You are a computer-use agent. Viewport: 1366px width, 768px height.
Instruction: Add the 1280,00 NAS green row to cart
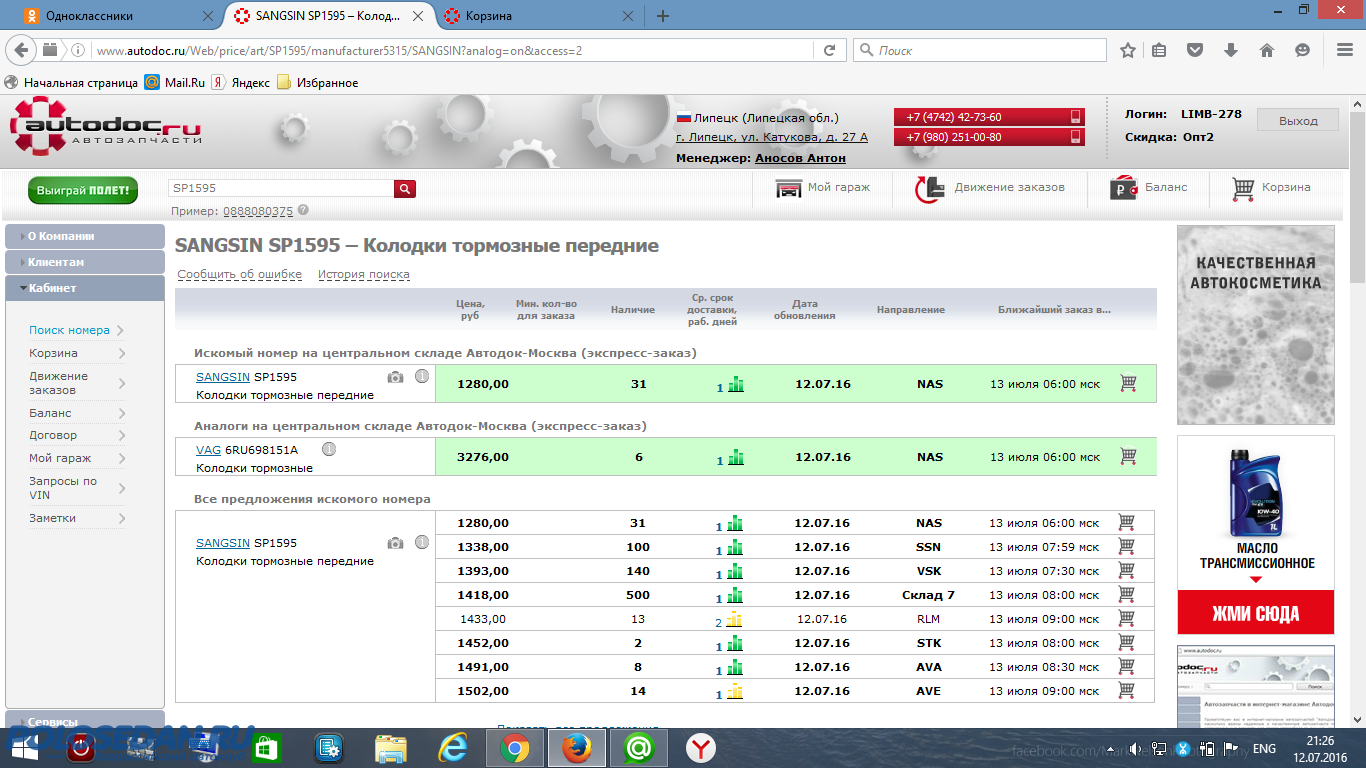coord(1128,383)
